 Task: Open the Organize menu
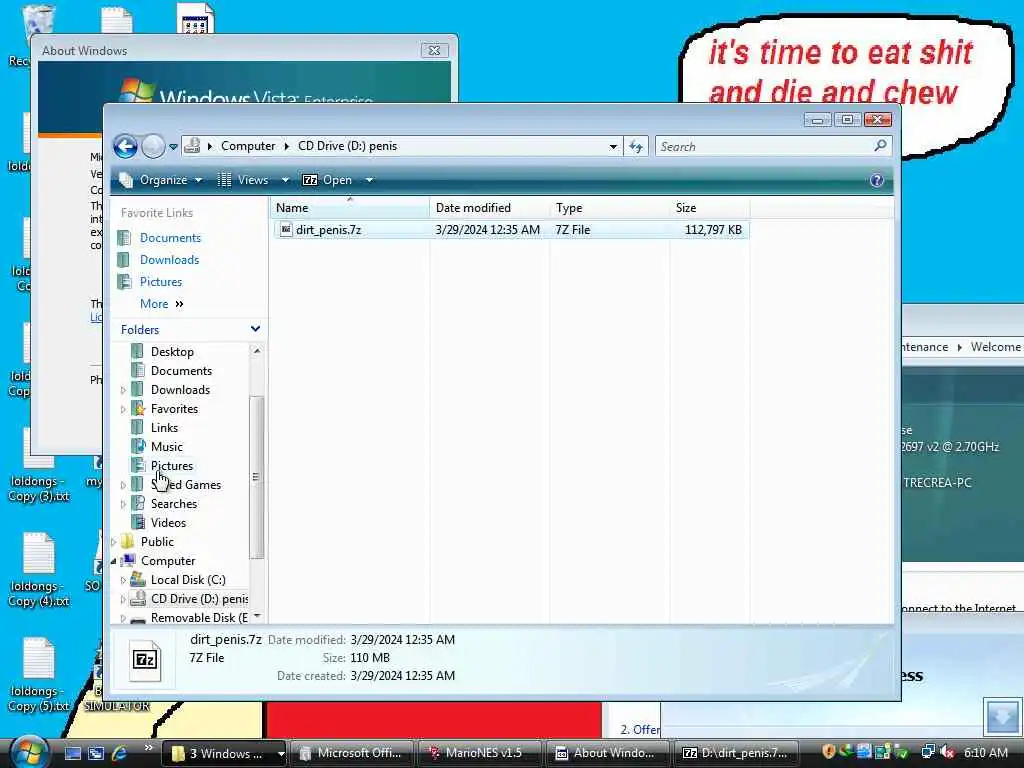coord(161,180)
